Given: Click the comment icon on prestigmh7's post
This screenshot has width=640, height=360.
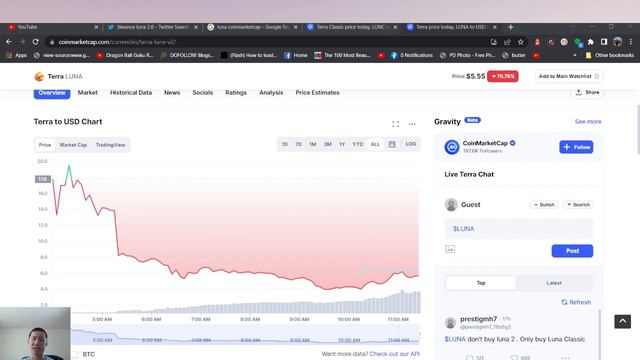Looking at the screenshot, I should (x=469, y=358).
